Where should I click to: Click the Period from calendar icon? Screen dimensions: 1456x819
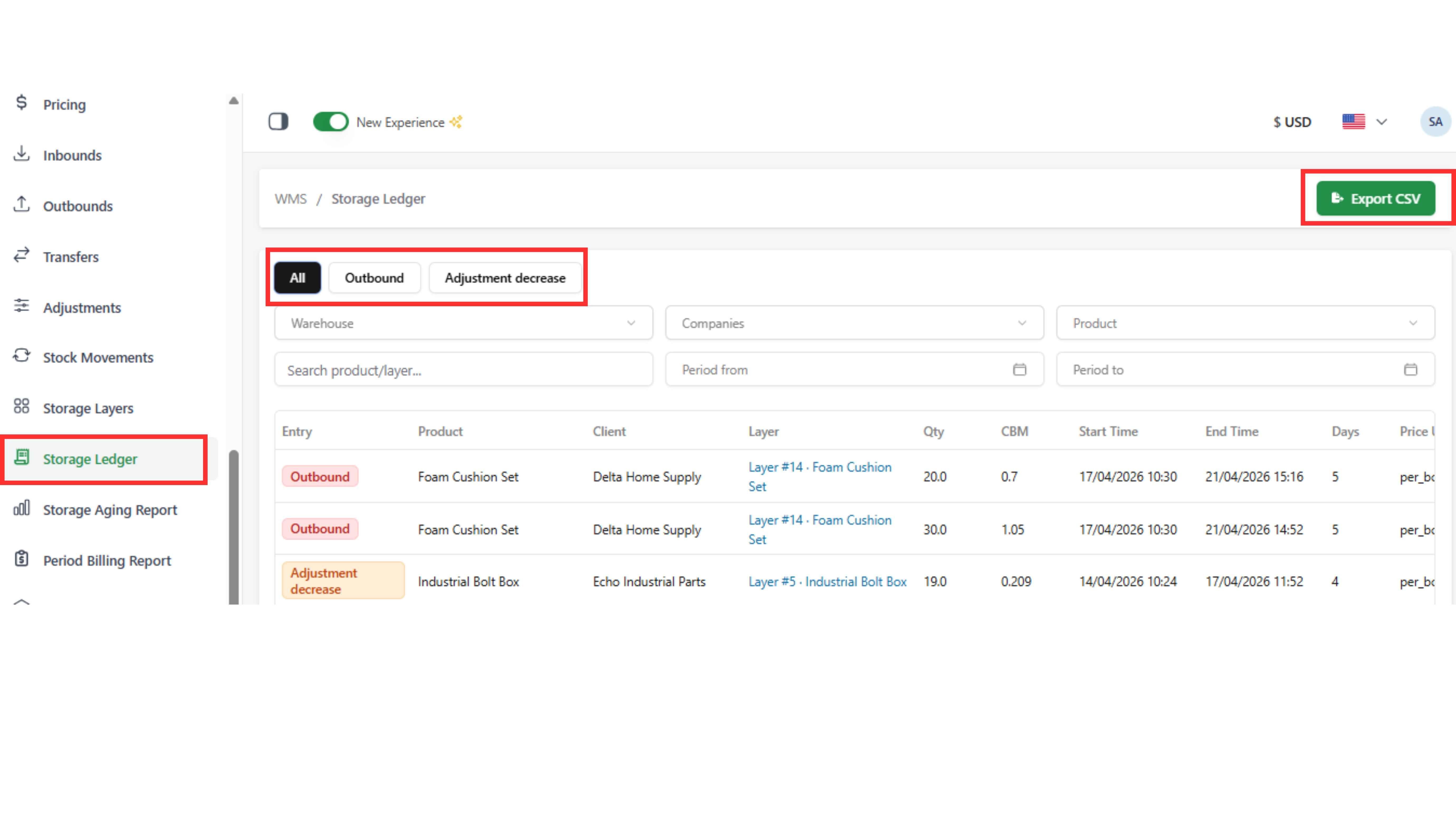tap(1019, 370)
